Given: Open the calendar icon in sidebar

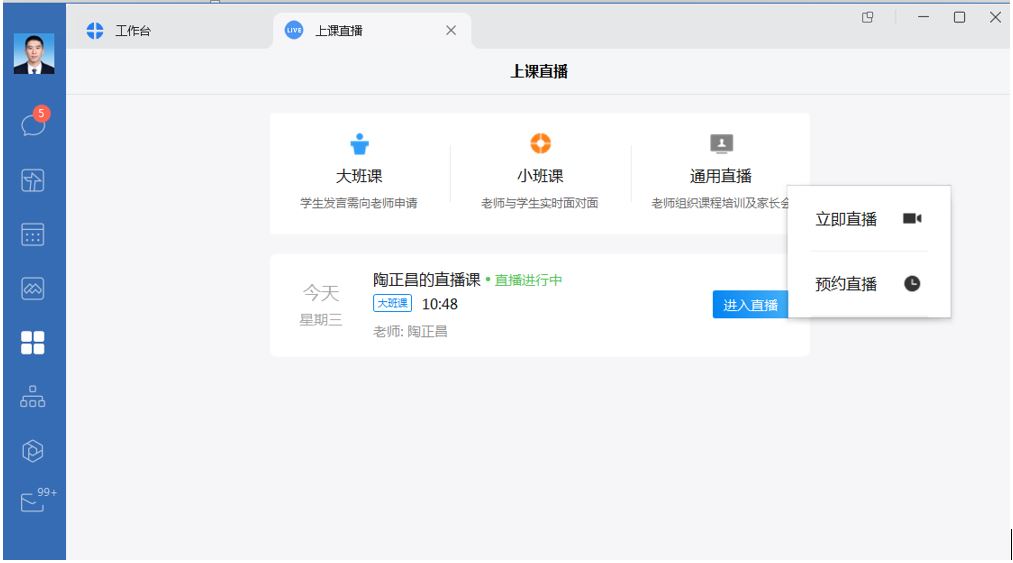Looking at the screenshot, I should tap(33, 235).
